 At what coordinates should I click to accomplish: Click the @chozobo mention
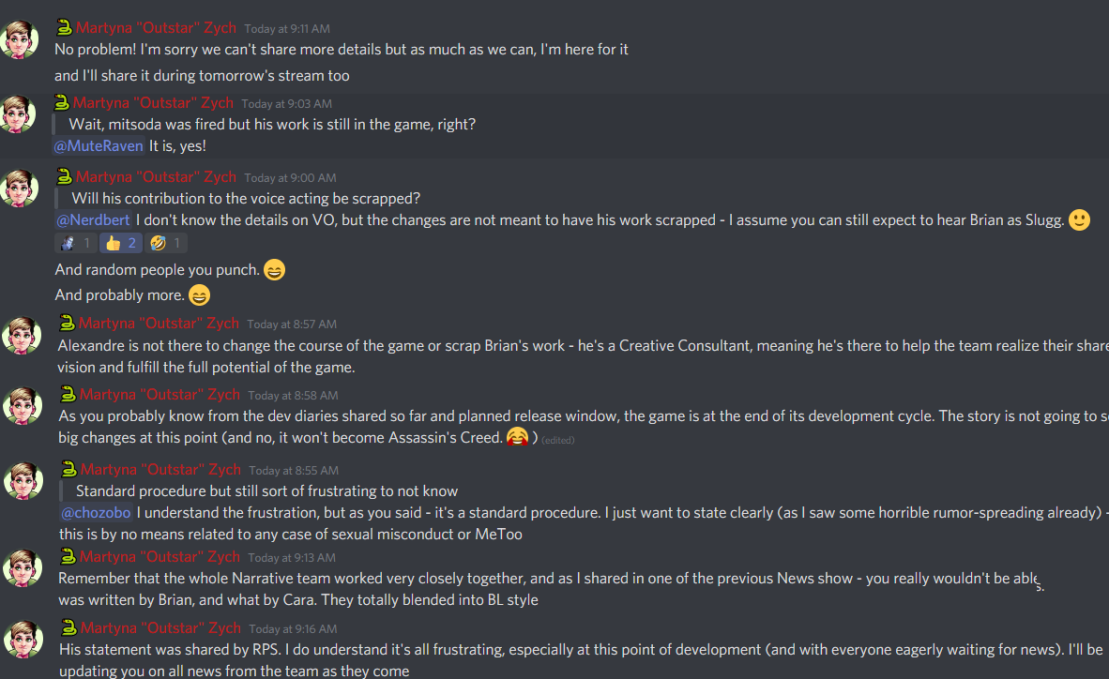pyautogui.click(x=95, y=513)
